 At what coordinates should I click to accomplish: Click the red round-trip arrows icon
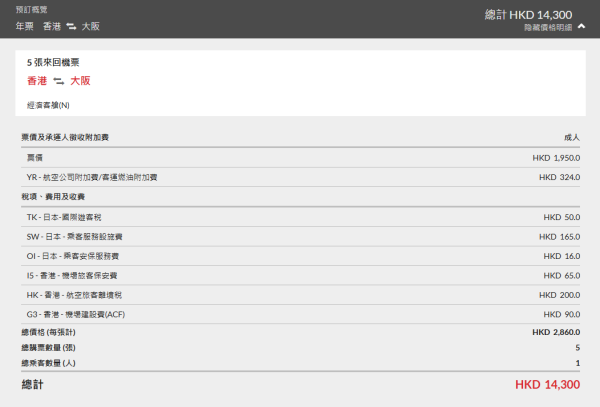coord(59,80)
